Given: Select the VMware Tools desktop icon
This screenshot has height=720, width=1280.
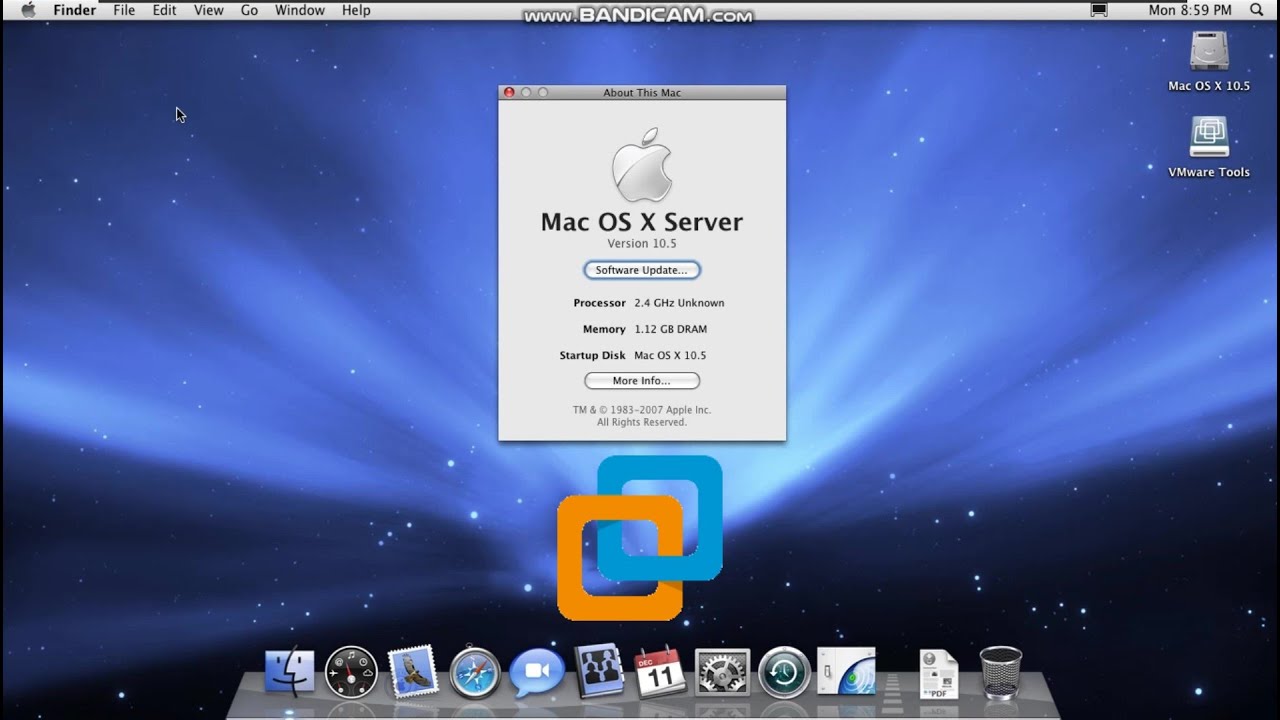Looking at the screenshot, I should (x=1209, y=147).
